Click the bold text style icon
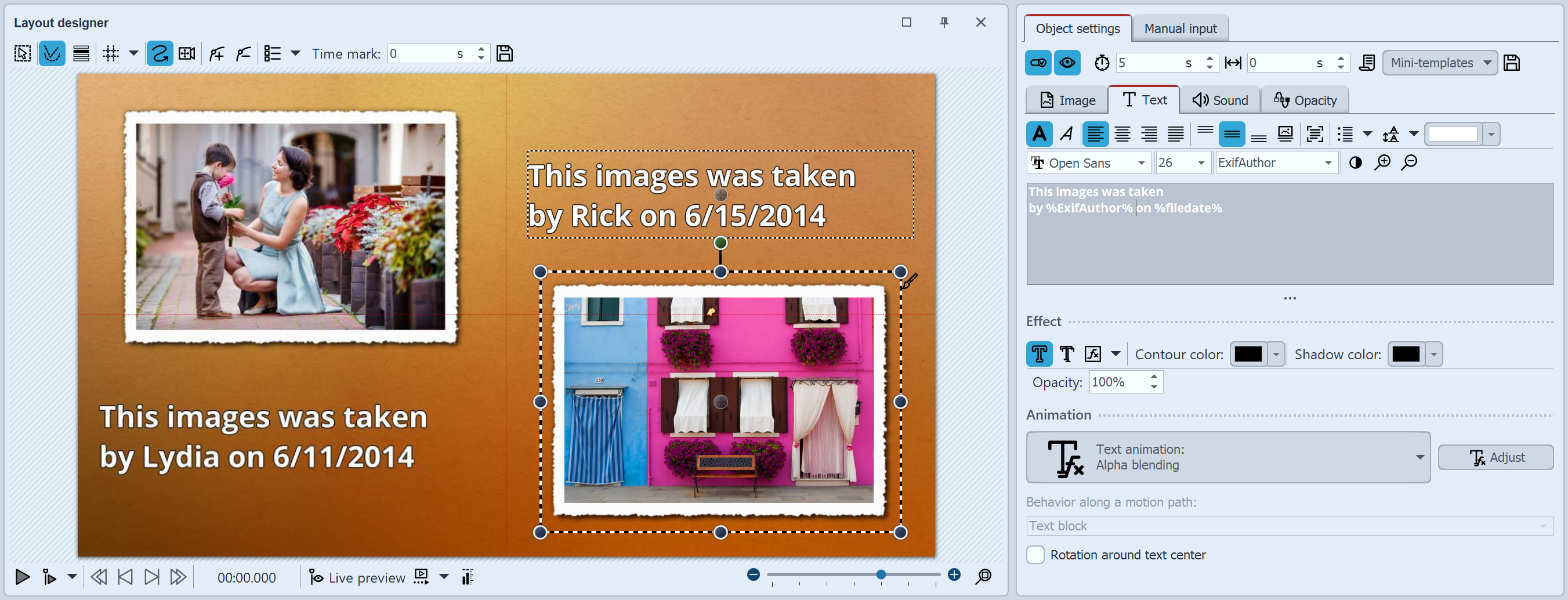This screenshot has width=1568, height=600. 1039,133
